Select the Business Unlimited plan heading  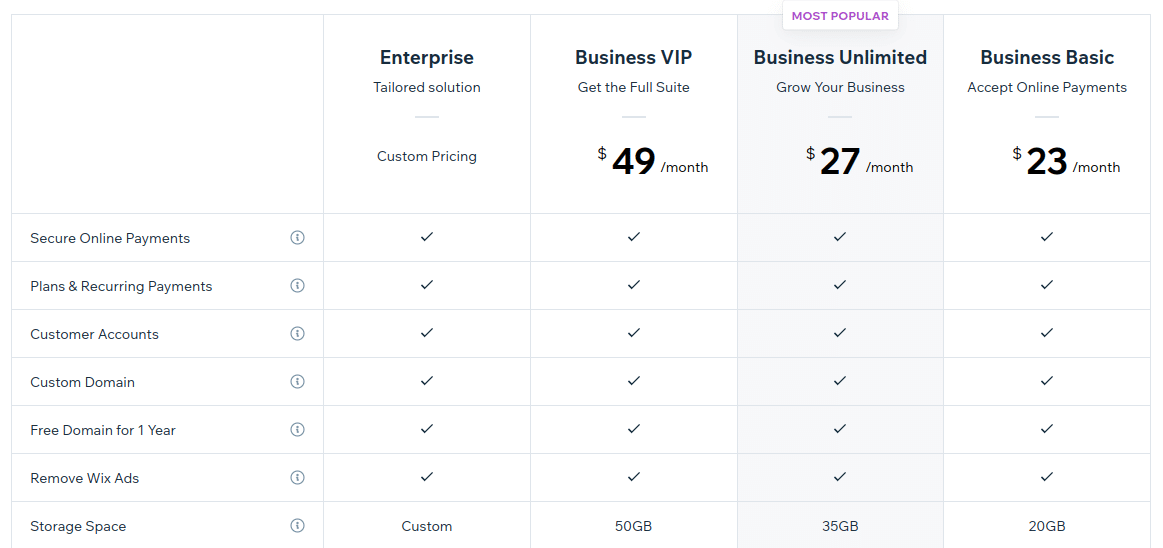(x=840, y=57)
